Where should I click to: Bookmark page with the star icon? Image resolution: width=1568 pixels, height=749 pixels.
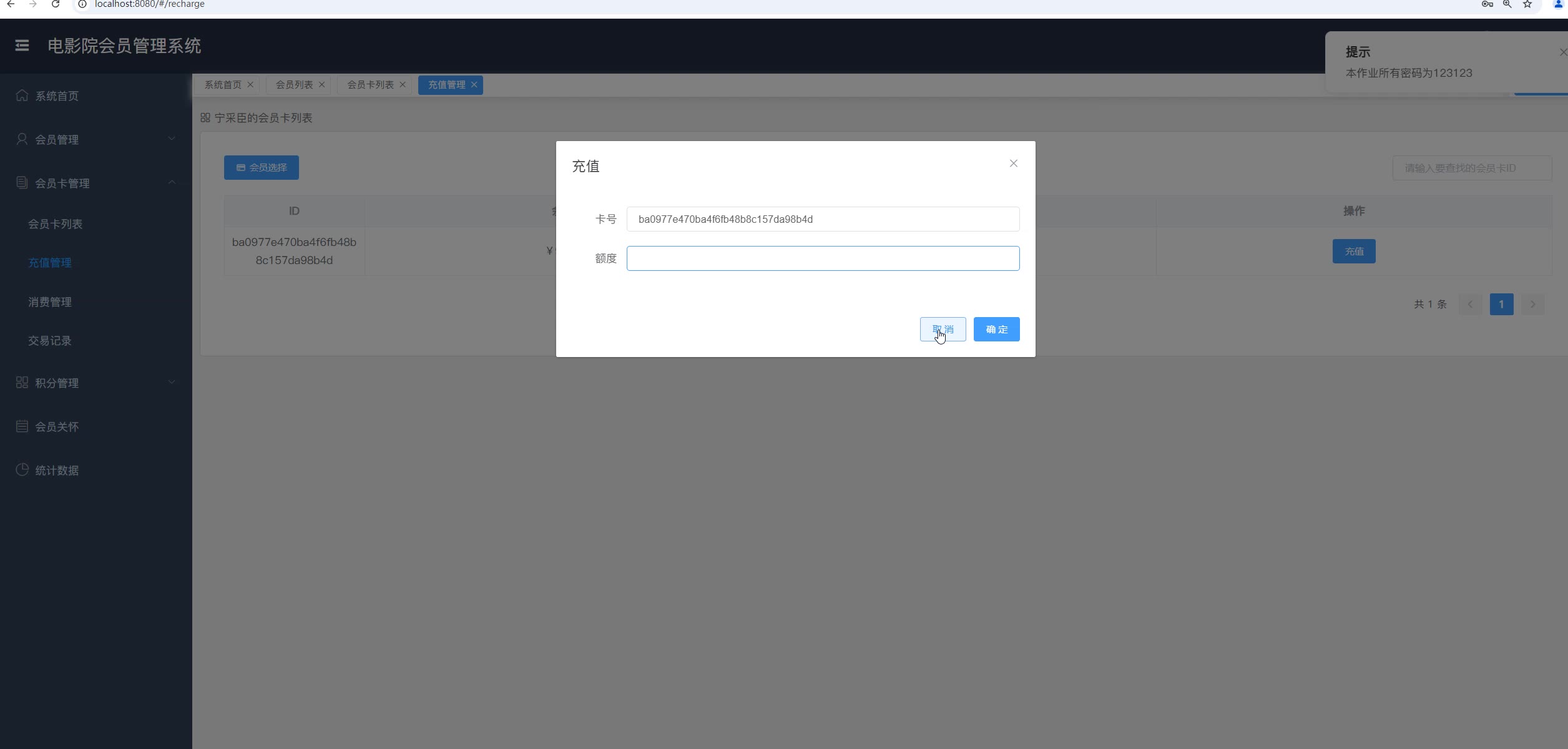[1527, 4]
